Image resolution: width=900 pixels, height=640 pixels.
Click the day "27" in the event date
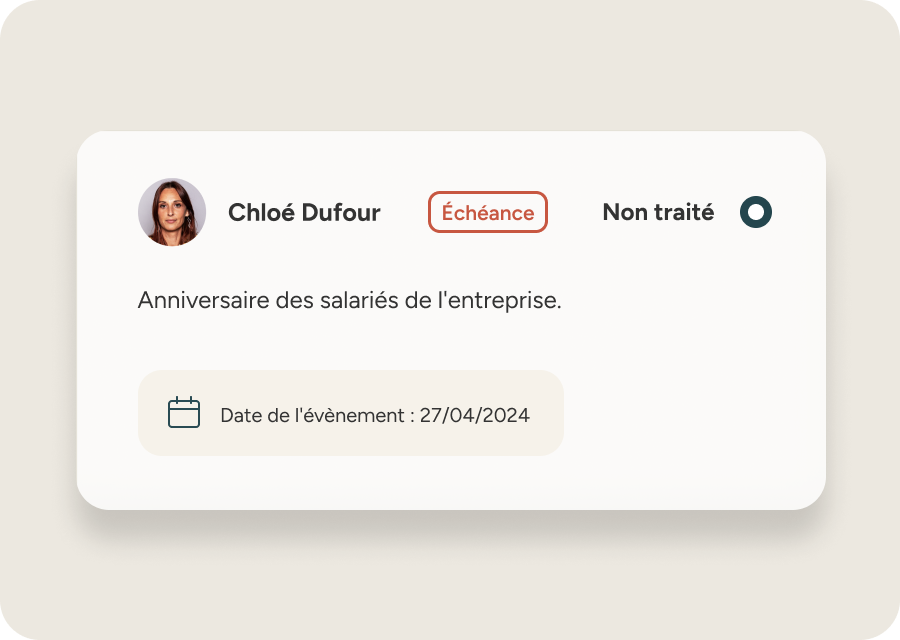pos(431,415)
